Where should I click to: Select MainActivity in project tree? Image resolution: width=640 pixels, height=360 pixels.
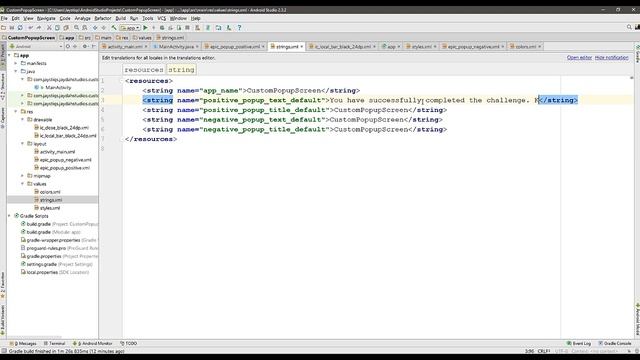(x=58, y=87)
